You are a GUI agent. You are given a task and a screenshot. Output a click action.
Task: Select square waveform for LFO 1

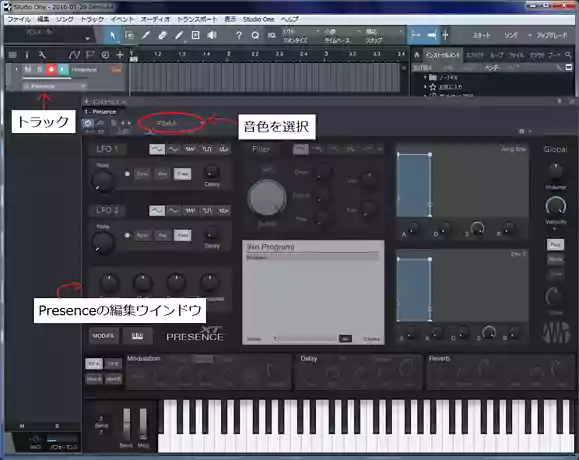click(x=207, y=149)
